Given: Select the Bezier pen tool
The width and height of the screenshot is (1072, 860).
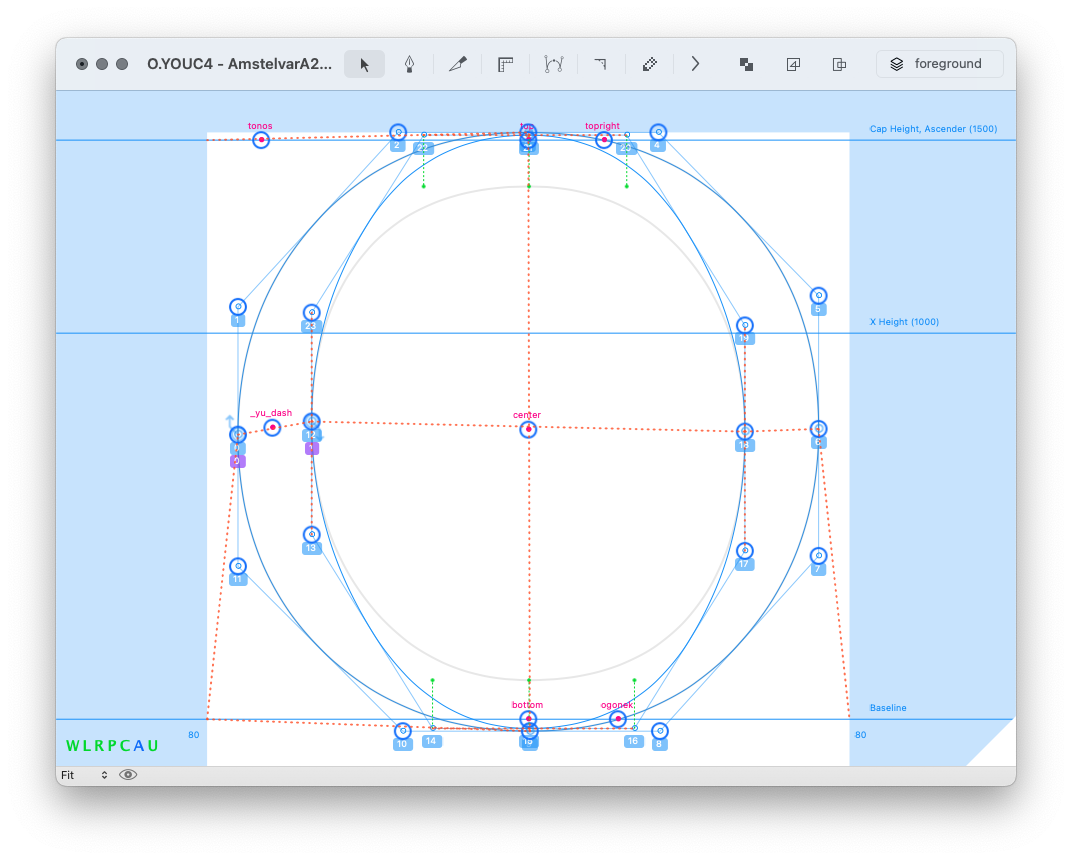Looking at the screenshot, I should point(409,64).
